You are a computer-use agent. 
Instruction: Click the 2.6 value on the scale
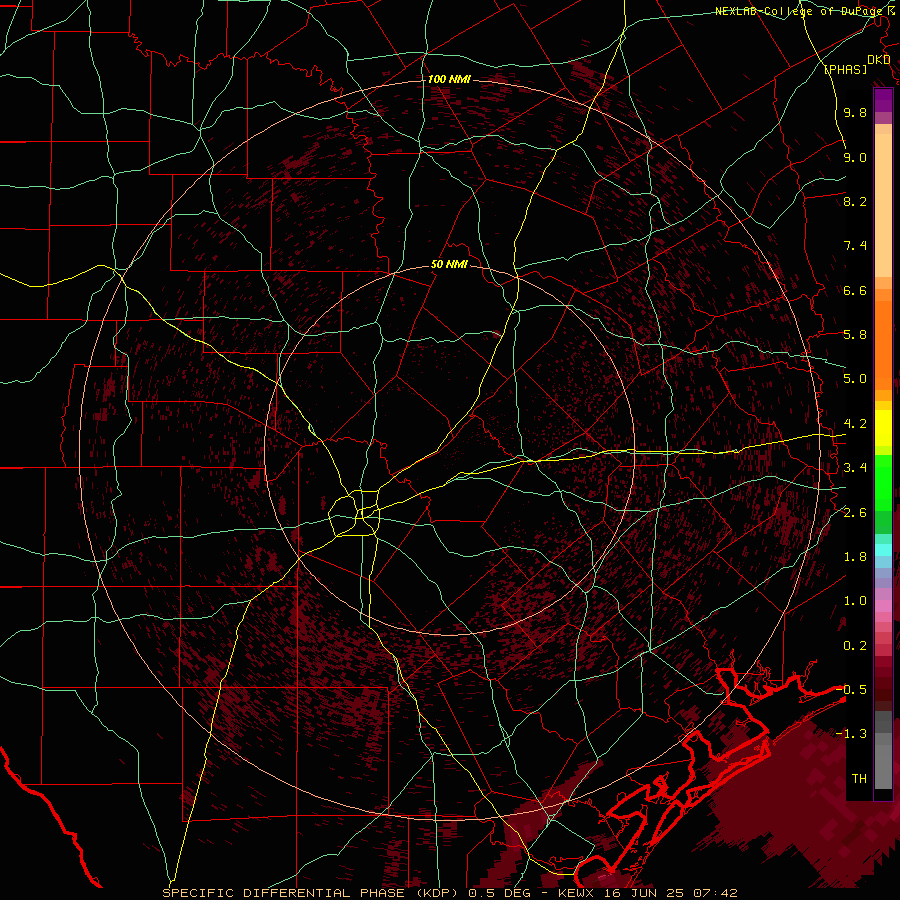[855, 513]
